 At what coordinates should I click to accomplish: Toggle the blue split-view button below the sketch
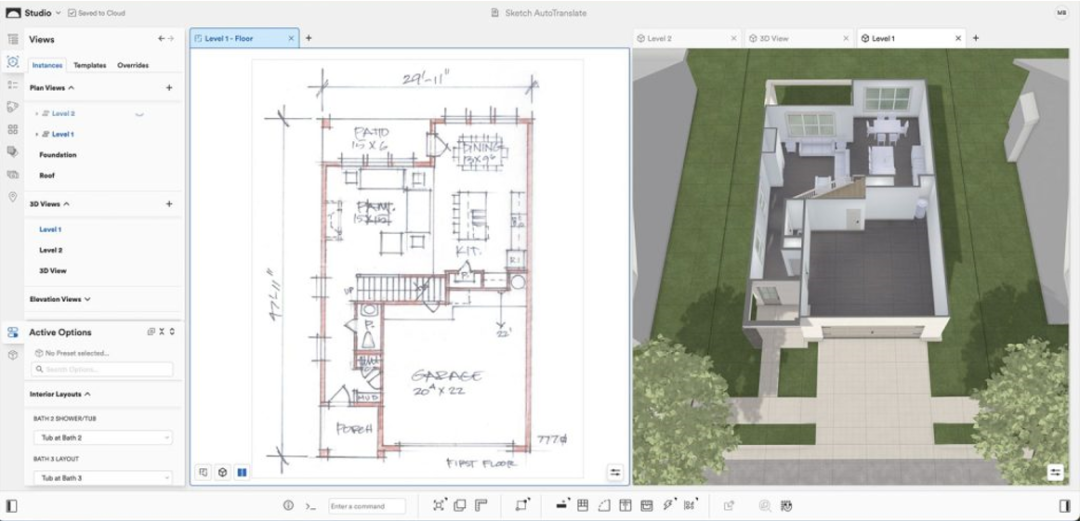pyautogui.click(x=242, y=473)
